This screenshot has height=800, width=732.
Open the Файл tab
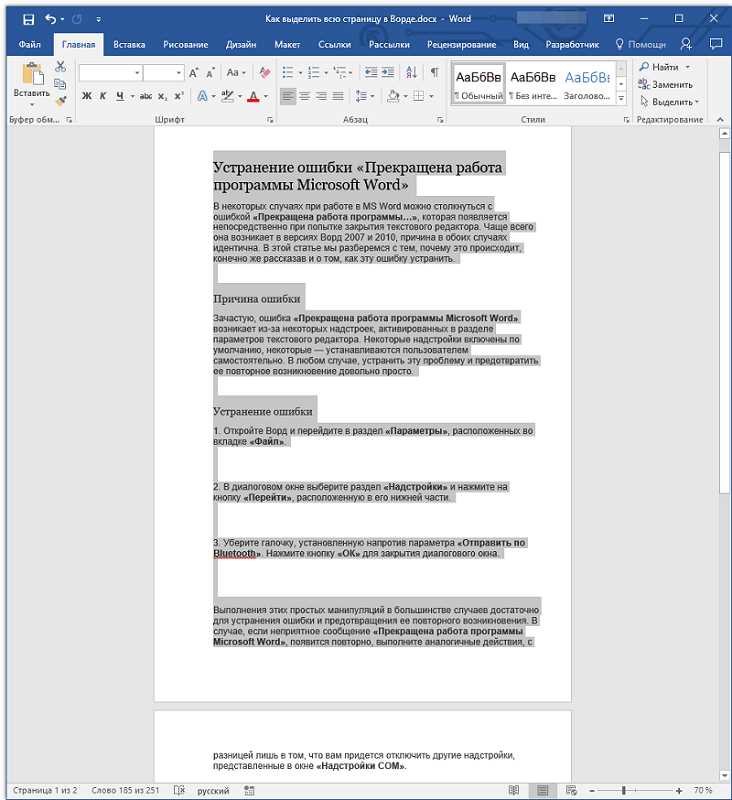pyautogui.click(x=30, y=44)
